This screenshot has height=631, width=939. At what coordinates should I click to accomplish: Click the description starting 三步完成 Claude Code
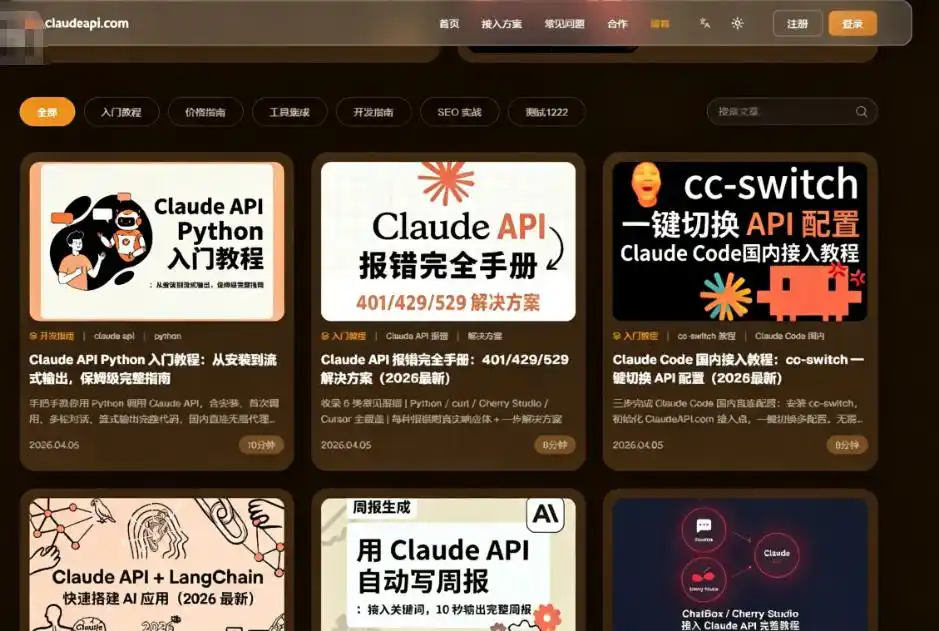pos(738,411)
